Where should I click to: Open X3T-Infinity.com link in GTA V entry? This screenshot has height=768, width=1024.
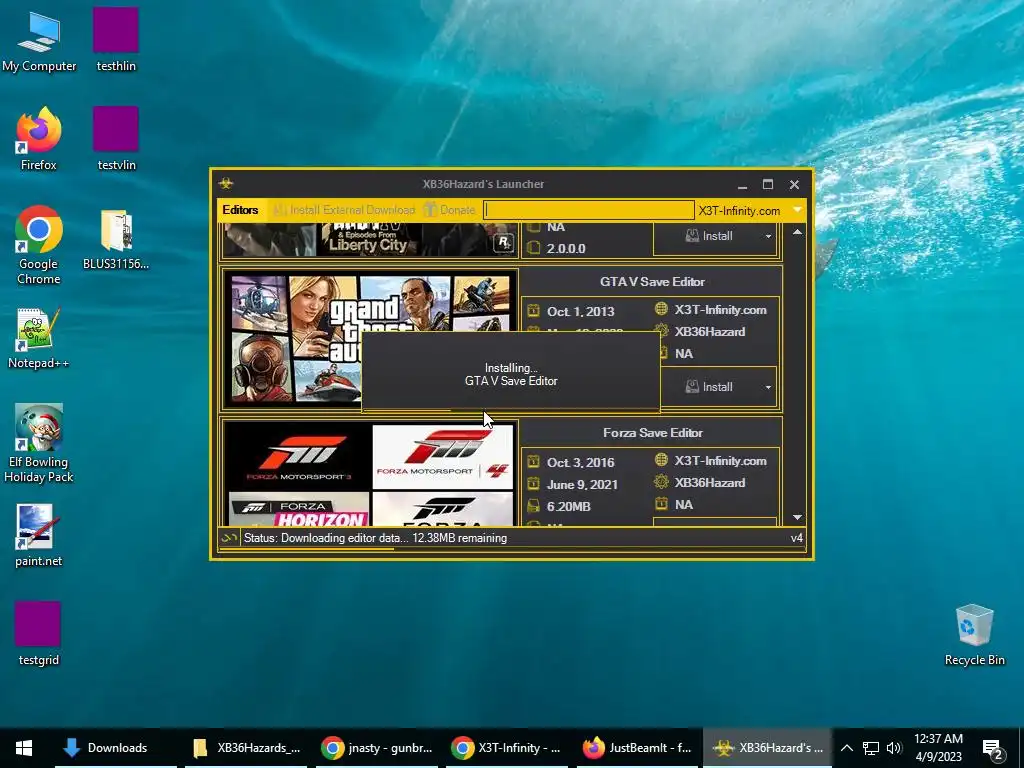click(x=720, y=310)
